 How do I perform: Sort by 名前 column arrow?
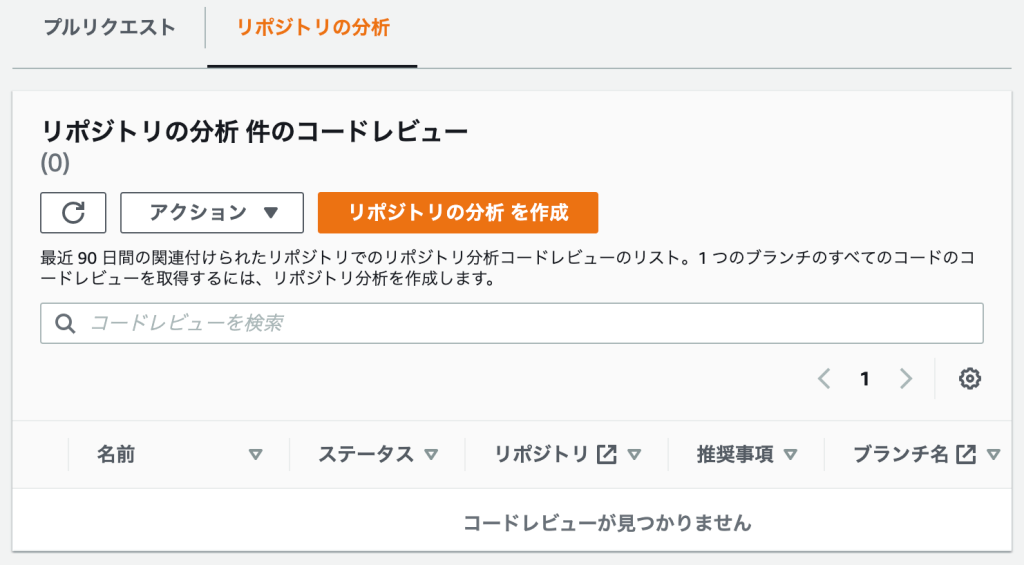pos(255,454)
